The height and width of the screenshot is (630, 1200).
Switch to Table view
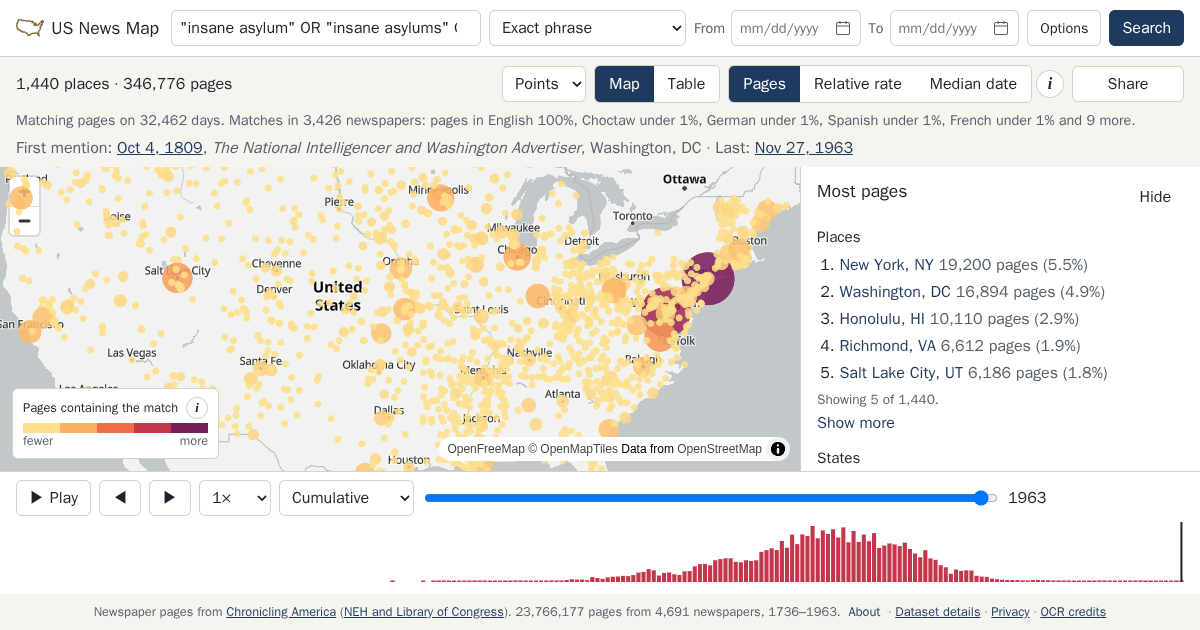[686, 84]
